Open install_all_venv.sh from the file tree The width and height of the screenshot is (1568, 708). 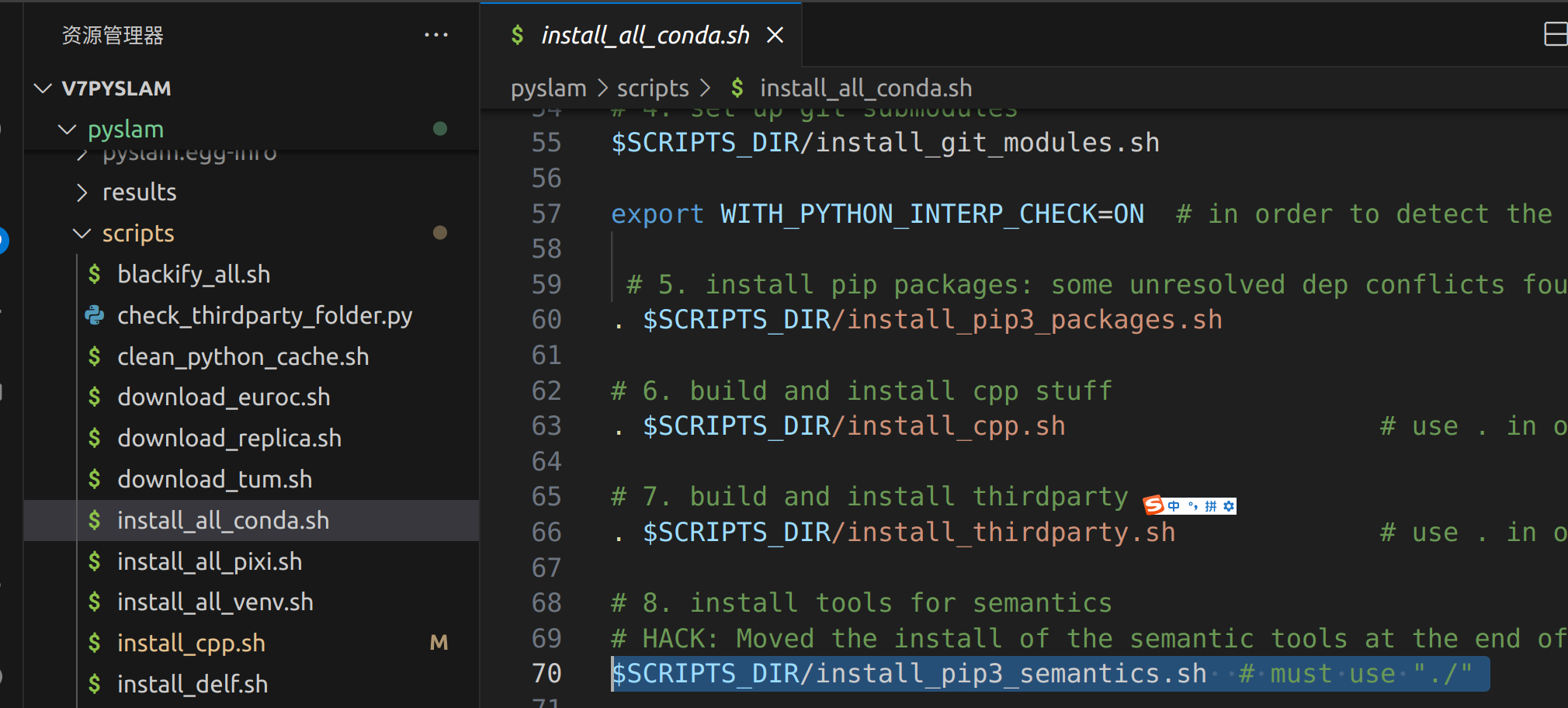tap(215, 602)
